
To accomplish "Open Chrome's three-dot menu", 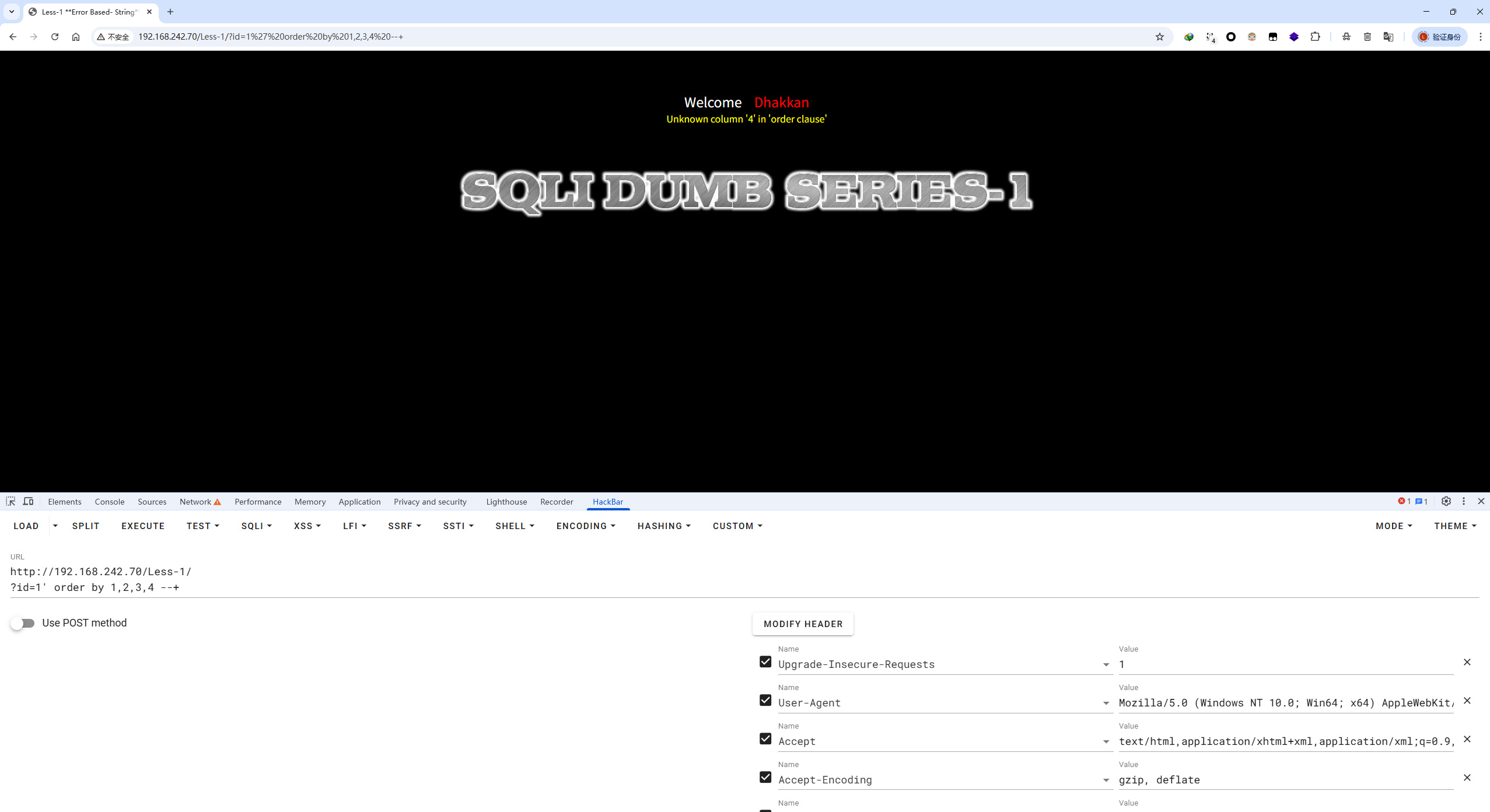I will (x=1481, y=37).
